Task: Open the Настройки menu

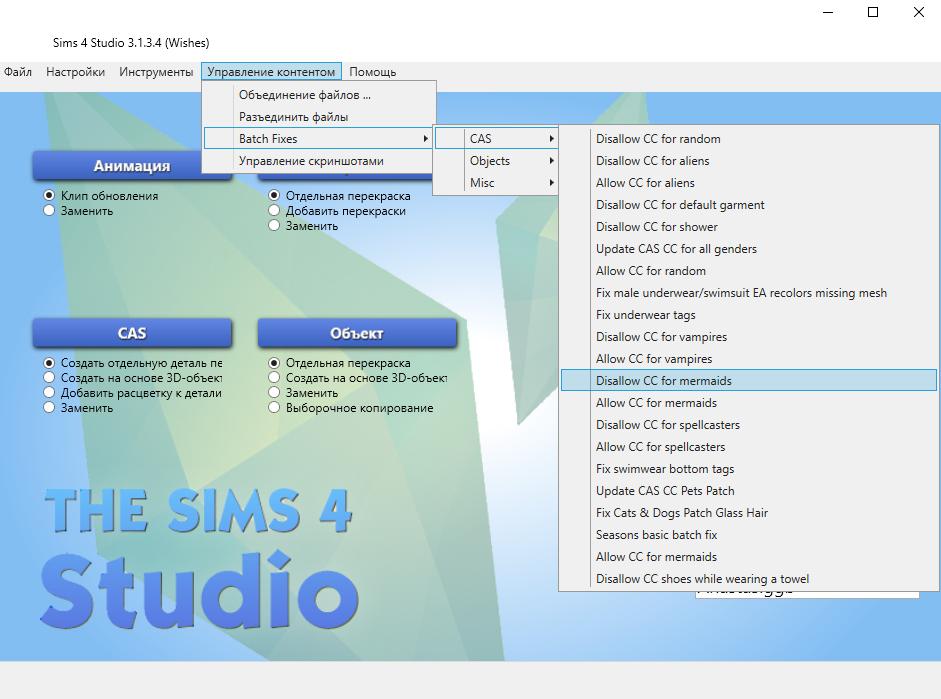Action: (x=75, y=72)
